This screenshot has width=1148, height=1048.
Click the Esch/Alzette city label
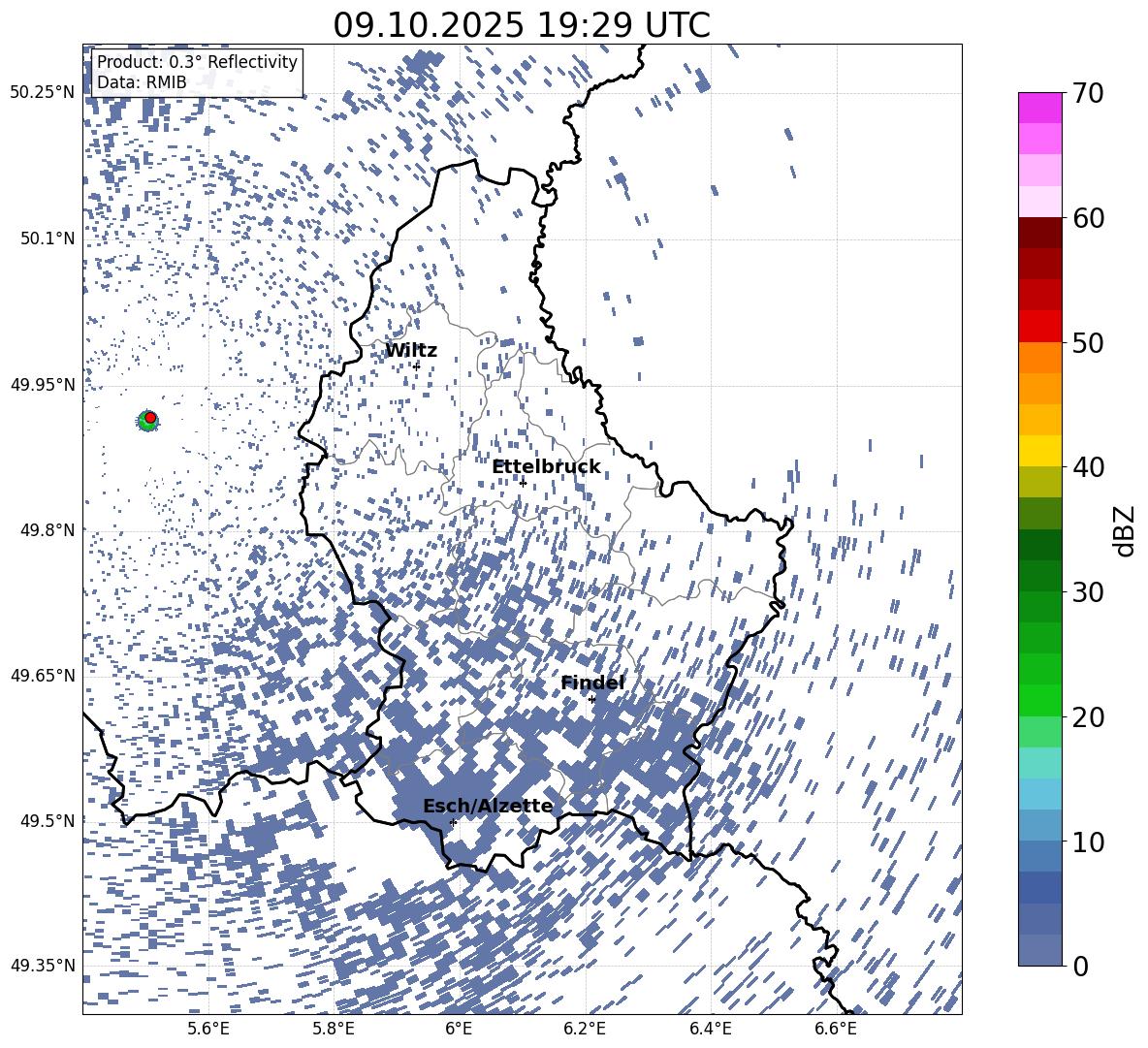click(x=488, y=806)
